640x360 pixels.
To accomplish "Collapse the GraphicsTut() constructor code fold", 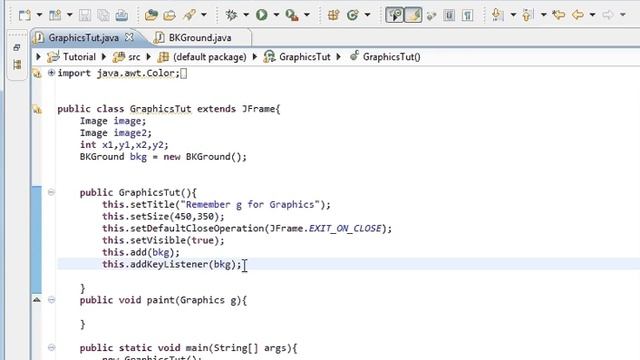I will (51, 192).
